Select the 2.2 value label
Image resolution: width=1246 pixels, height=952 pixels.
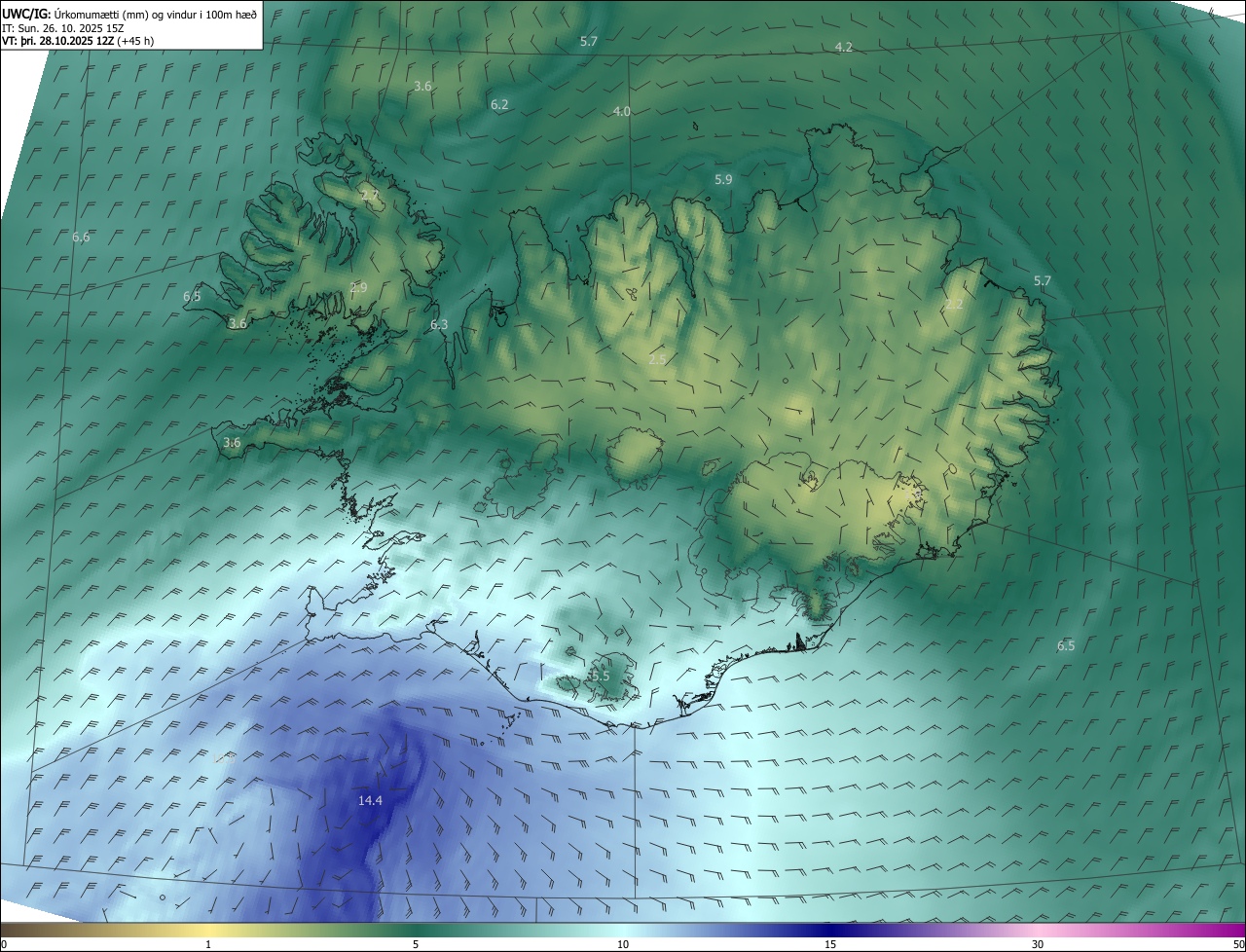954,304
